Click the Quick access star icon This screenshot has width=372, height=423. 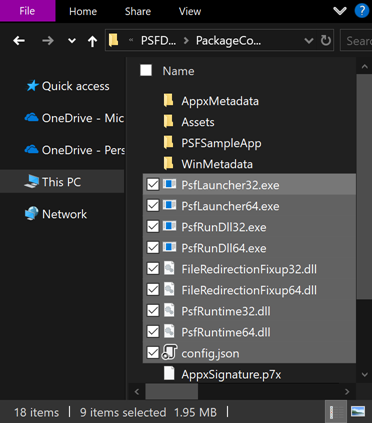[32, 86]
